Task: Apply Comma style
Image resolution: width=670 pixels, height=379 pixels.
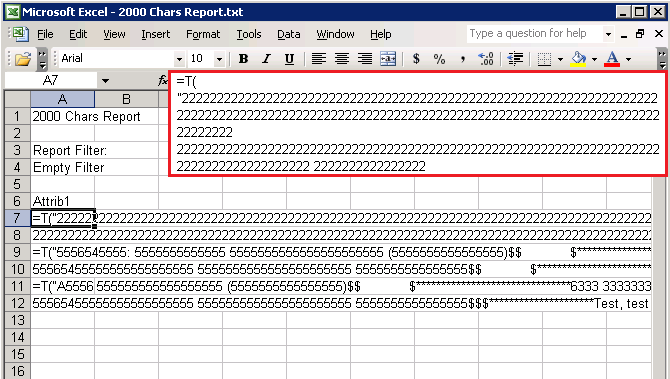Action: (x=463, y=59)
